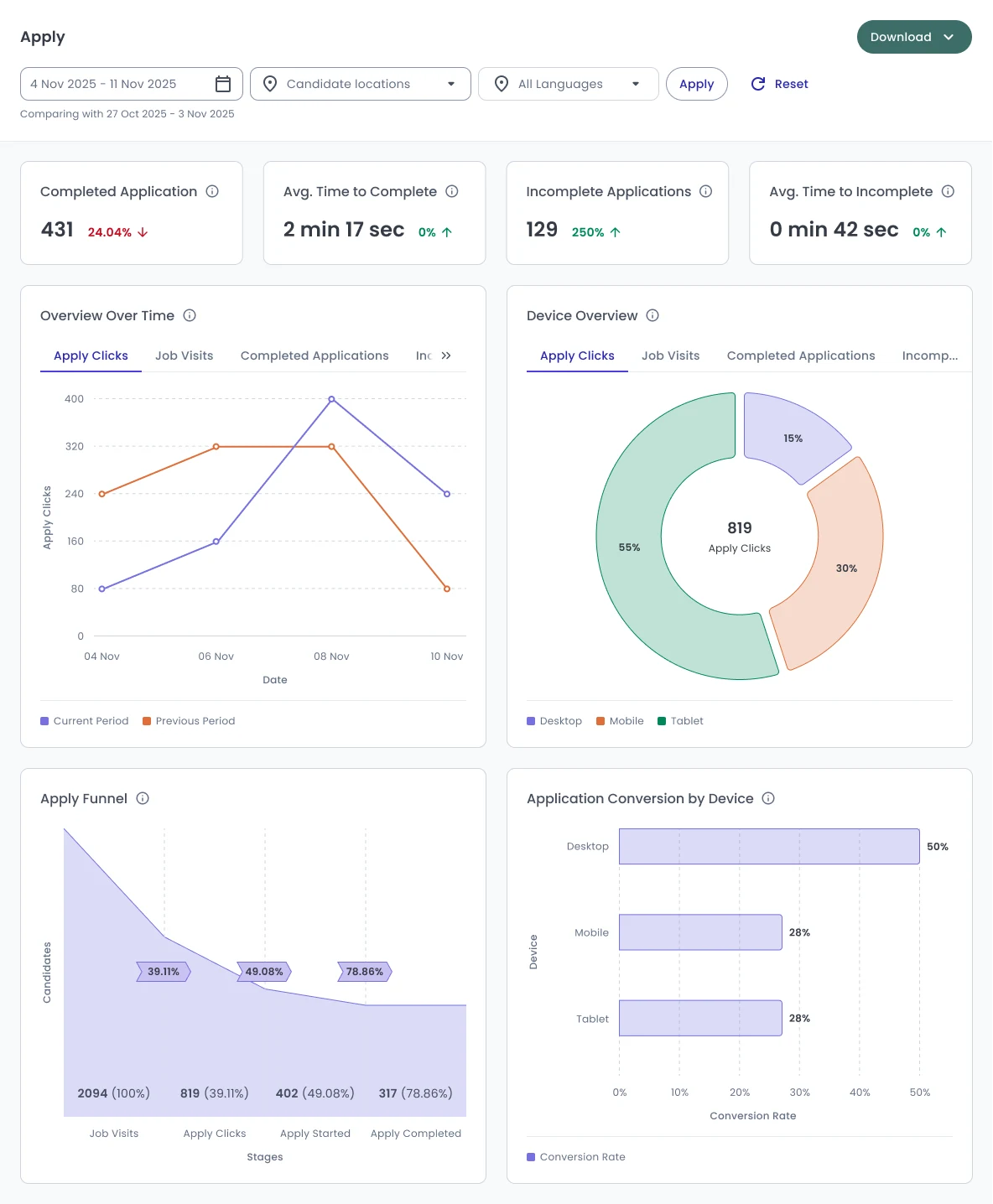Image resolution: width=993 pixels, height=1204 pixels.
Task: Click info icon next to Completed Application
Action: point(212,191)
